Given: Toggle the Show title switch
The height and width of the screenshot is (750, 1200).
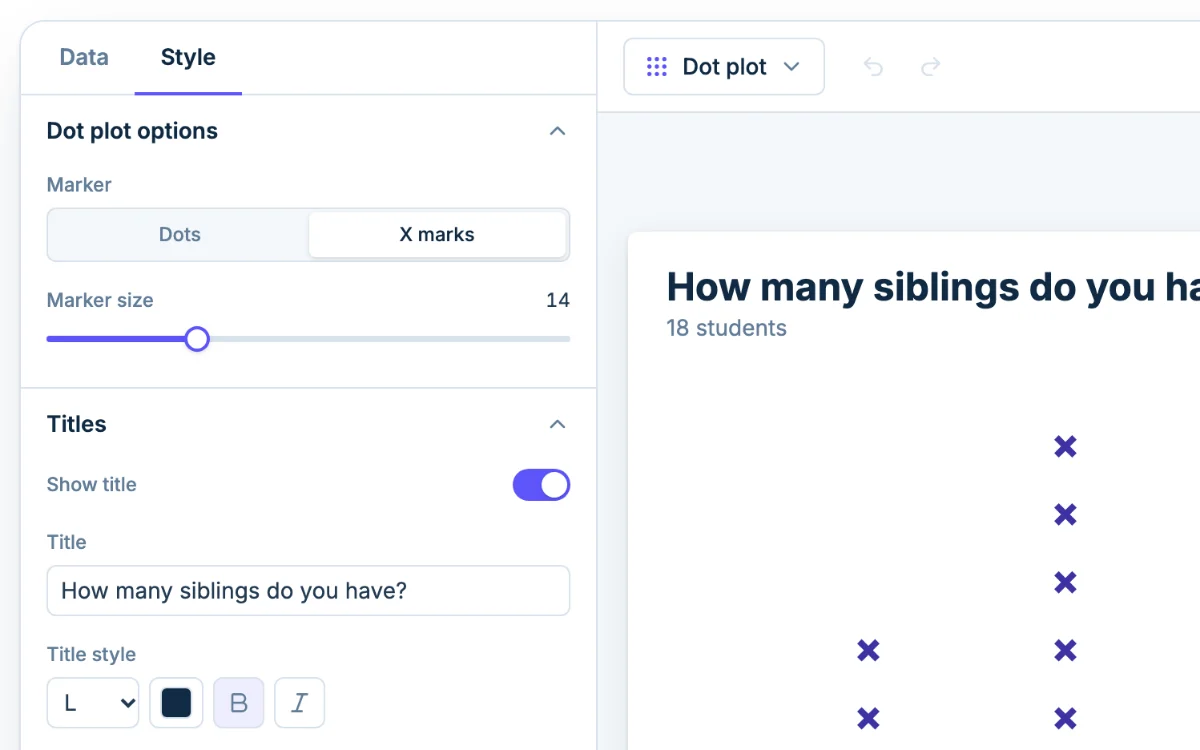Looking at the screenshot, I should 541,485.
